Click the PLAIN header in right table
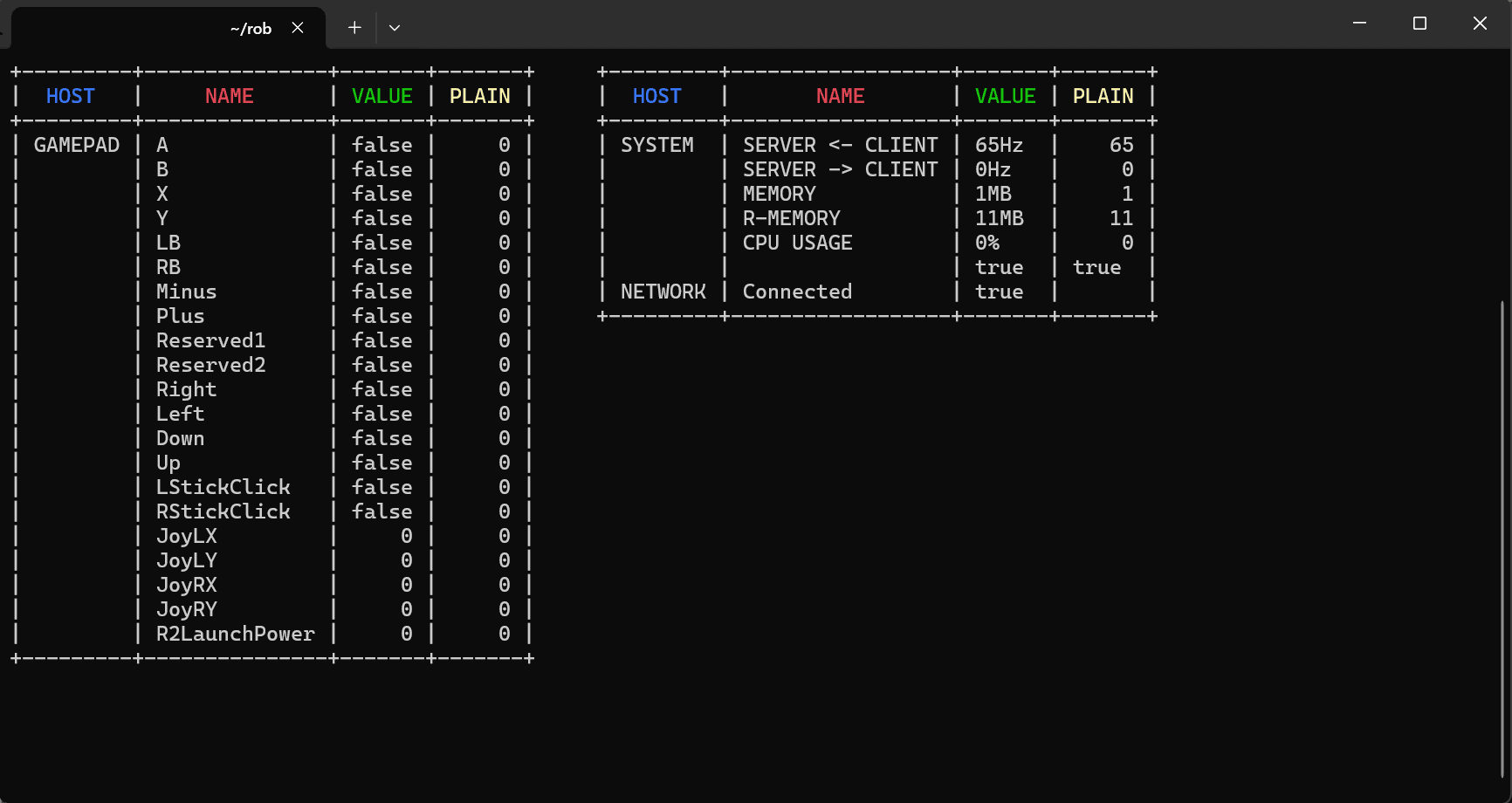The image size is (1512, 803). point(1103,96)
